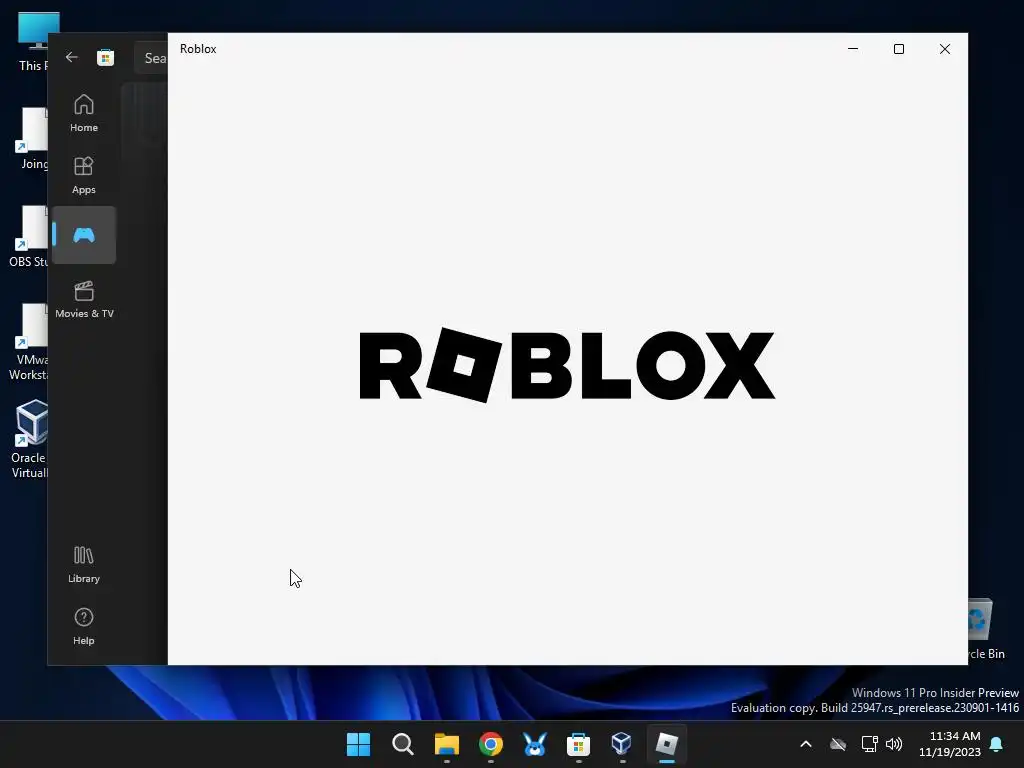Image resolution: width=1024 pixels, height=768 pixels.
Task: Open the blue rabbit app in taskbar
Action: click(x=534, y=744)
